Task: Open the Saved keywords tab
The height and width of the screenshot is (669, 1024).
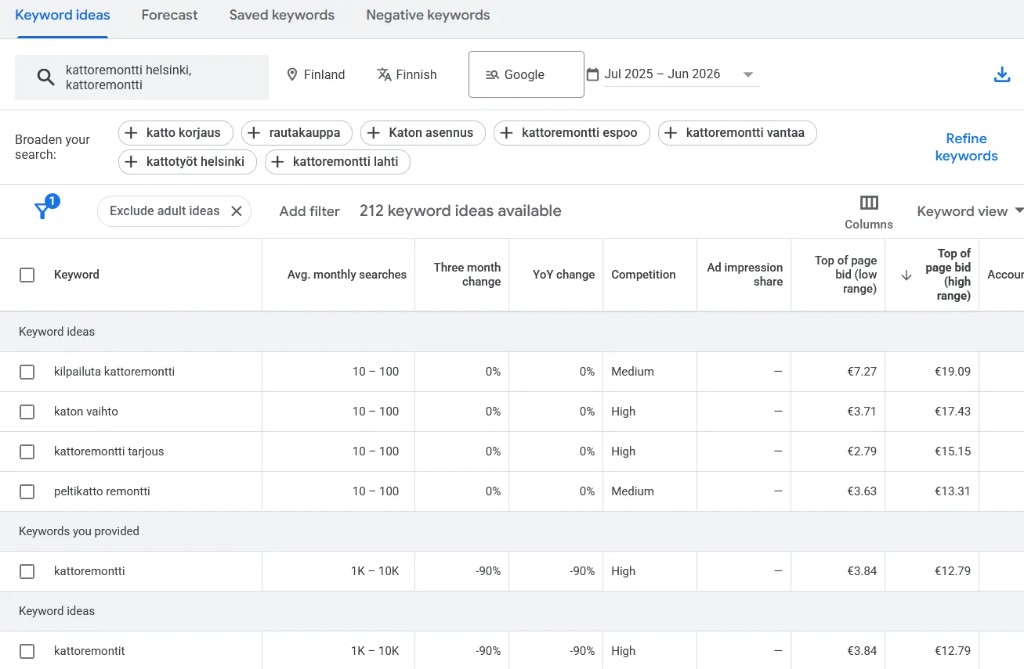Action: click(281, 15)
